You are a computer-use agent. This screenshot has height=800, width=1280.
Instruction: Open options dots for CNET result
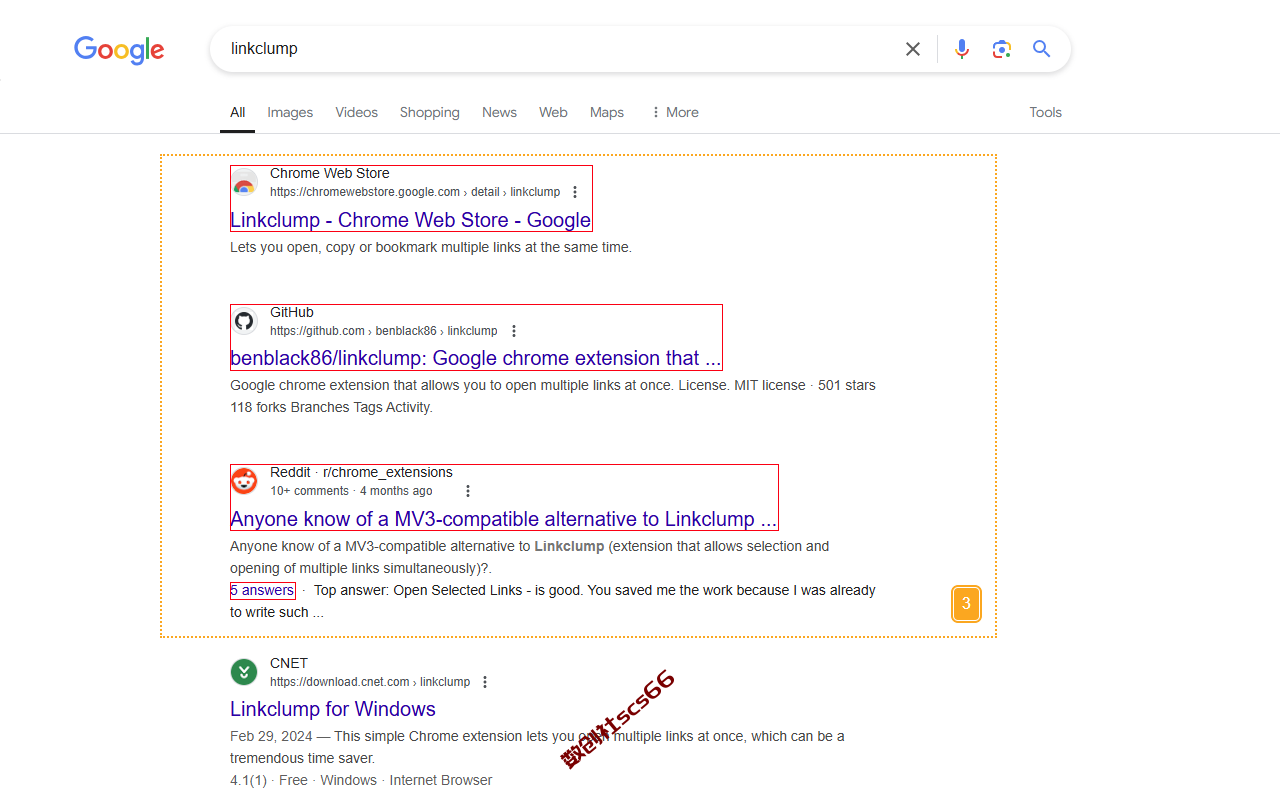(485, 682)
